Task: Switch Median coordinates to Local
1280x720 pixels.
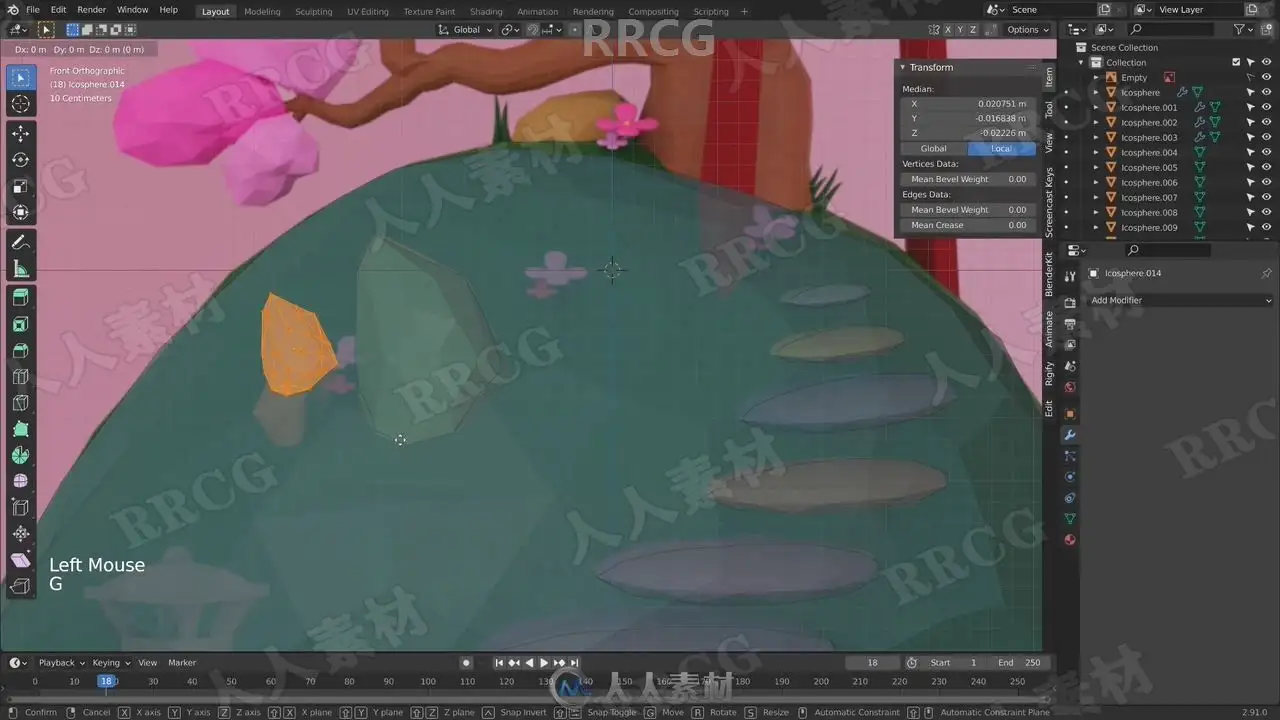Action: (x=1001, y=149)
